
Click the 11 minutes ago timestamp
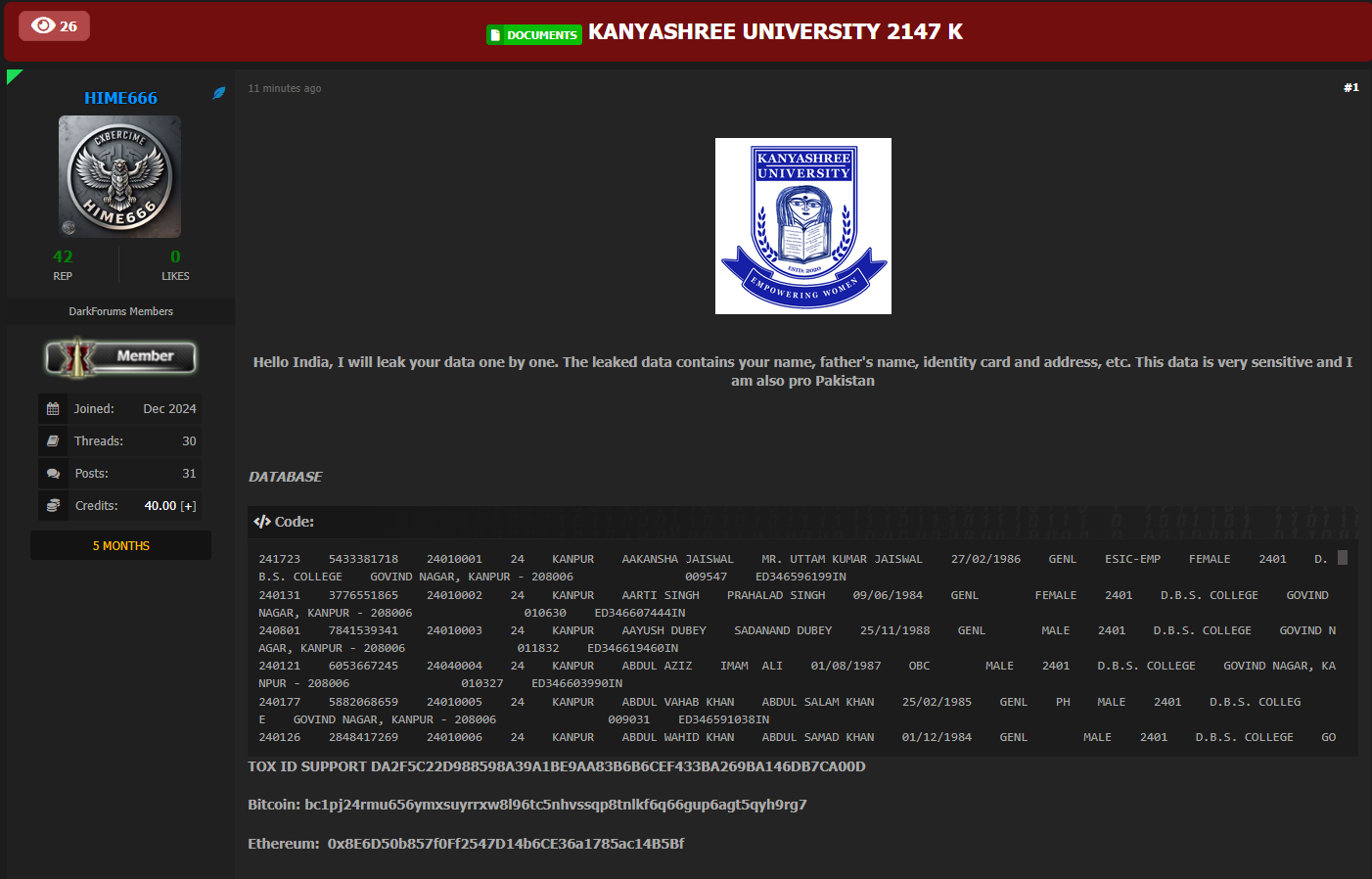[x=284, y=88]
